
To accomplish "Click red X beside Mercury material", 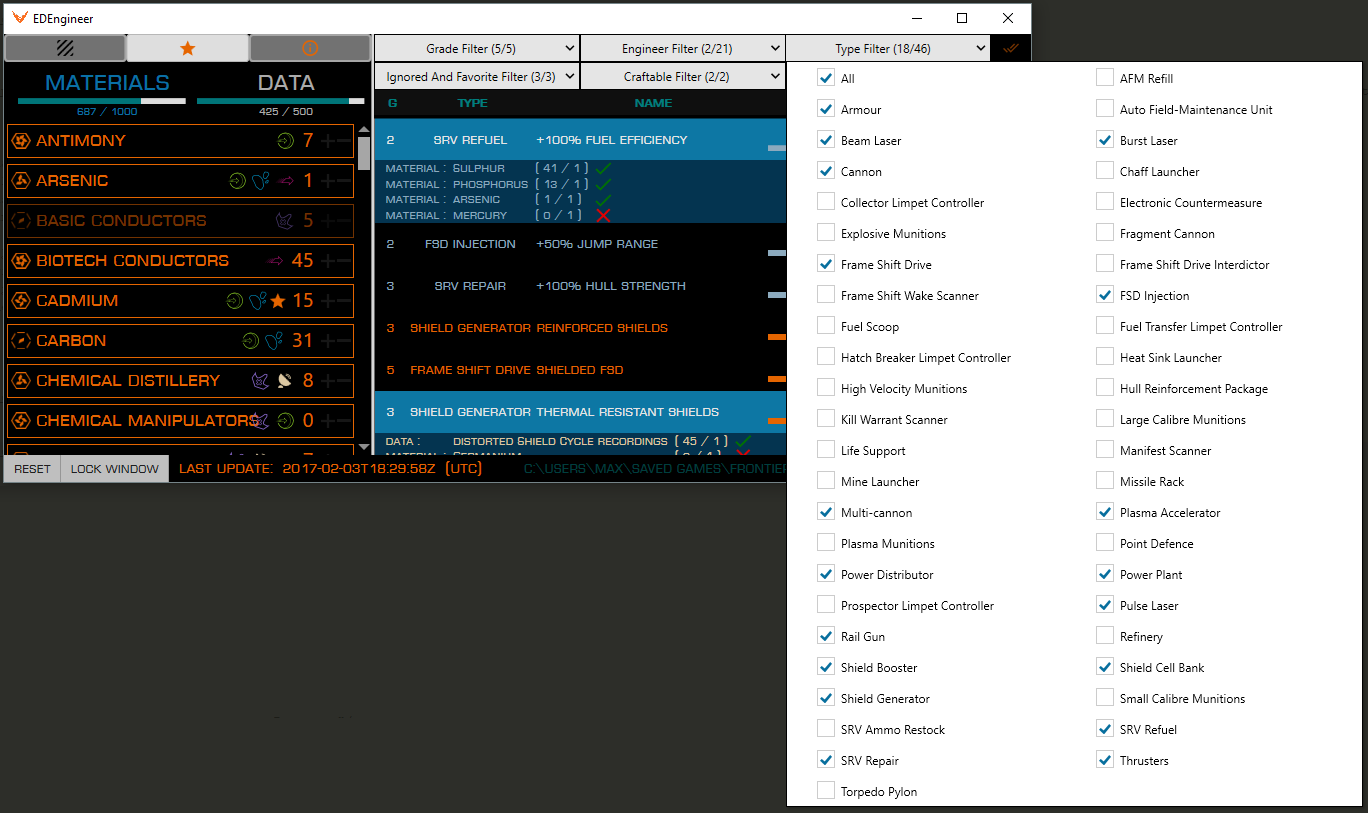I will point(603,215).
